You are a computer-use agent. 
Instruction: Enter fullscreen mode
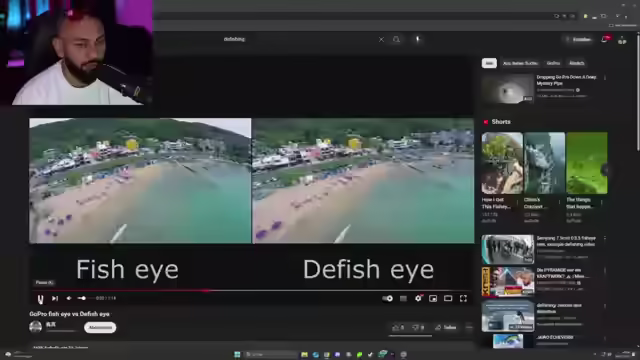(x=463, y=298)
